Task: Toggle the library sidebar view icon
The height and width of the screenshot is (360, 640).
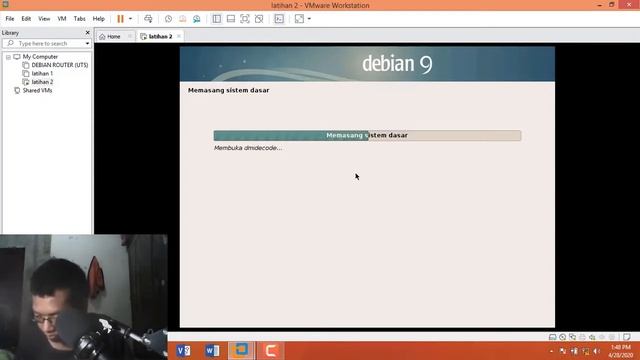Action: [x=217, y=19]
